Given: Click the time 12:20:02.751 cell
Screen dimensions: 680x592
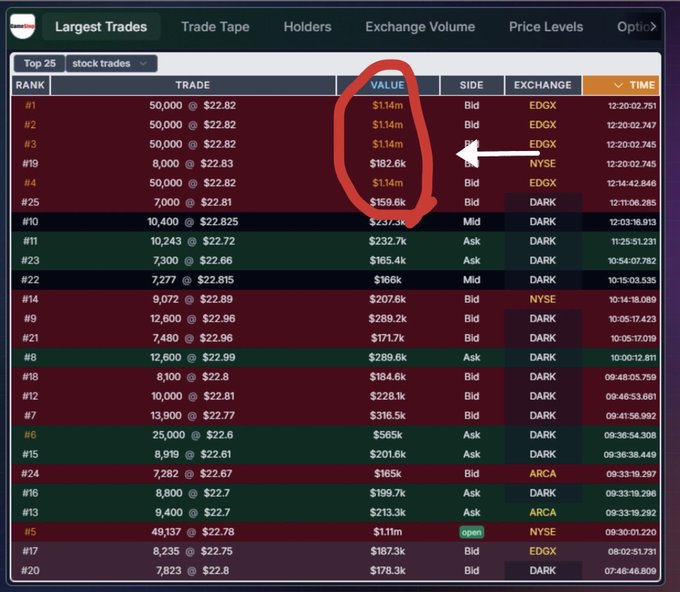Looking at the screenshot, I should click(632, 106).
